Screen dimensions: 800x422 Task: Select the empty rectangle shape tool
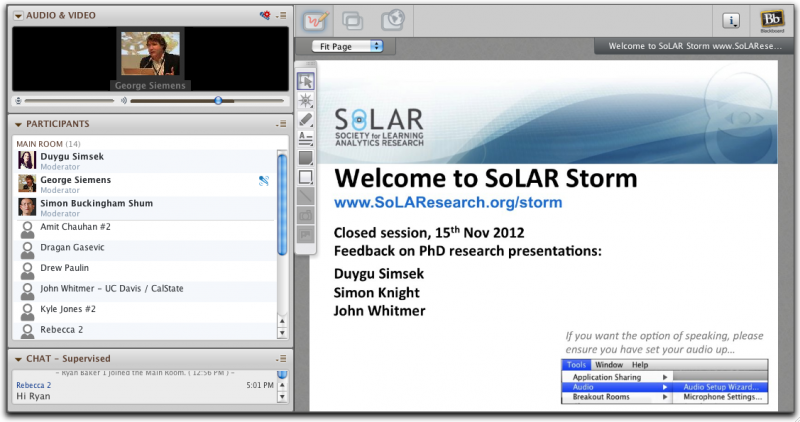pos(306,177)
